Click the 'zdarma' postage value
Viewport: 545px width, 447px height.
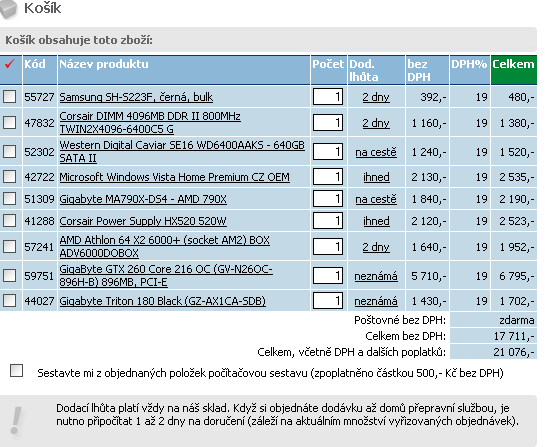517,320
